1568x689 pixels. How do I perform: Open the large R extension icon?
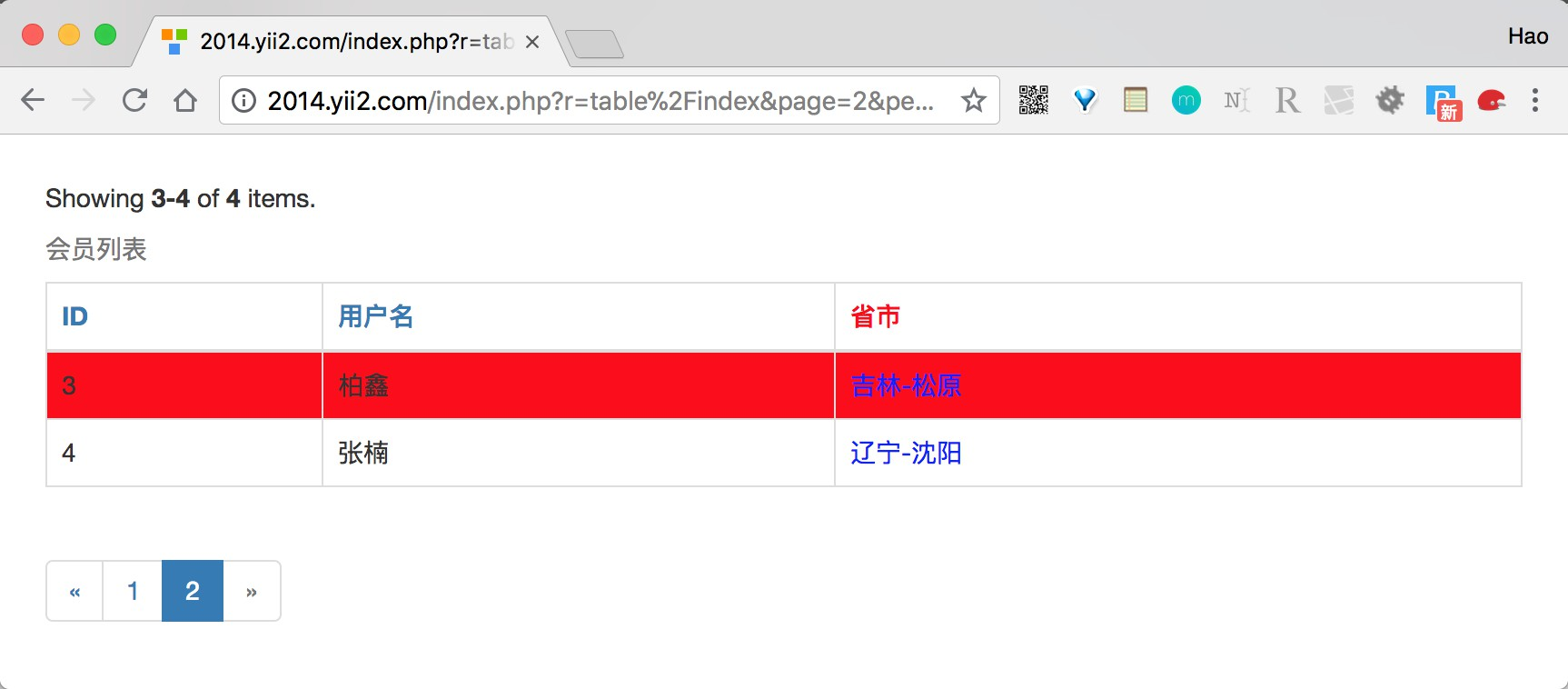pos(1287,100)
